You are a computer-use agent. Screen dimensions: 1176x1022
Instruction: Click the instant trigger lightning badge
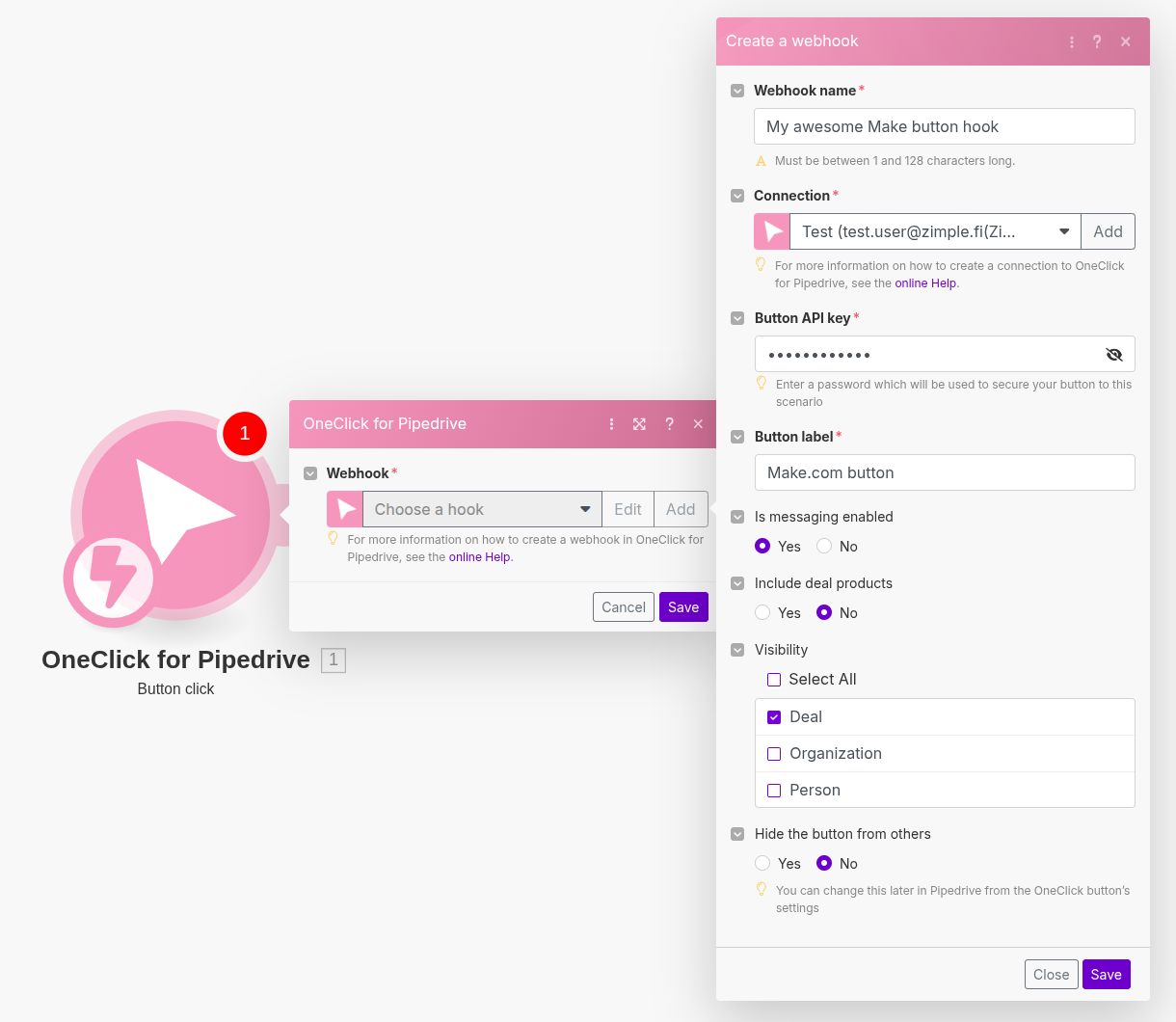pyautogui.click(x=113, y=578)
